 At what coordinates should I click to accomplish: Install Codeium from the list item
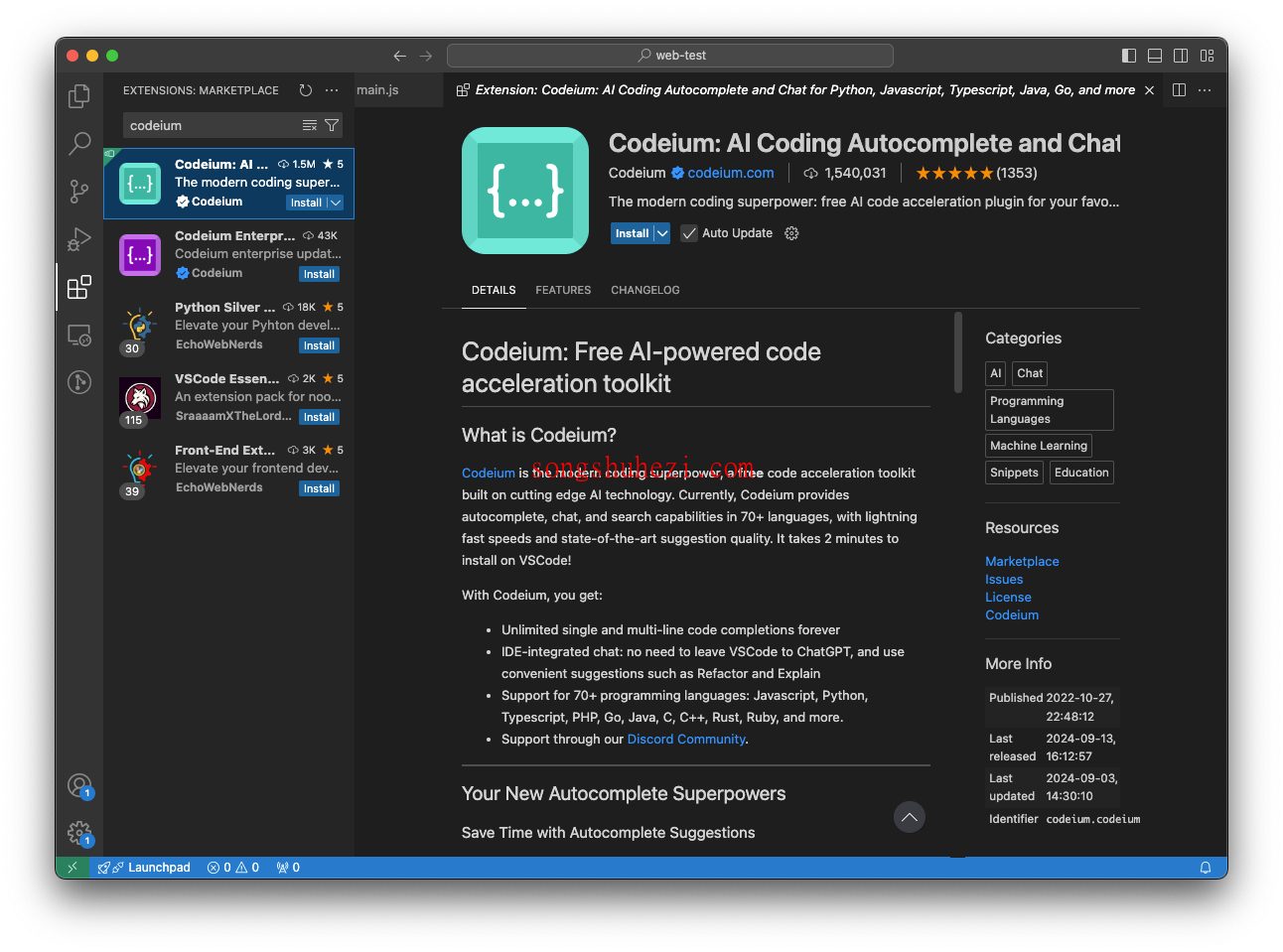[306, 203]
